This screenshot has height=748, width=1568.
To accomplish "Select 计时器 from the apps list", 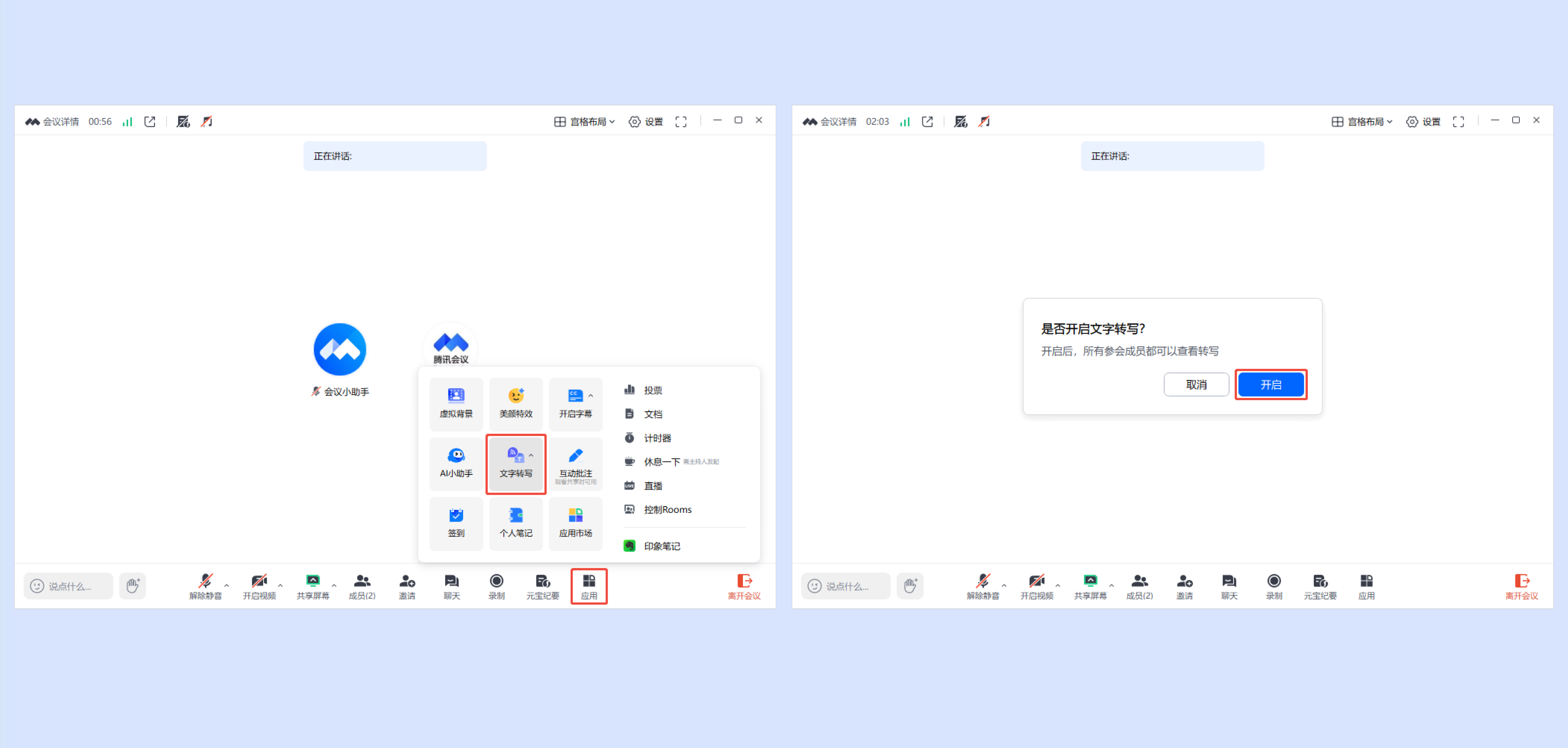I will [x=657, y=438].
